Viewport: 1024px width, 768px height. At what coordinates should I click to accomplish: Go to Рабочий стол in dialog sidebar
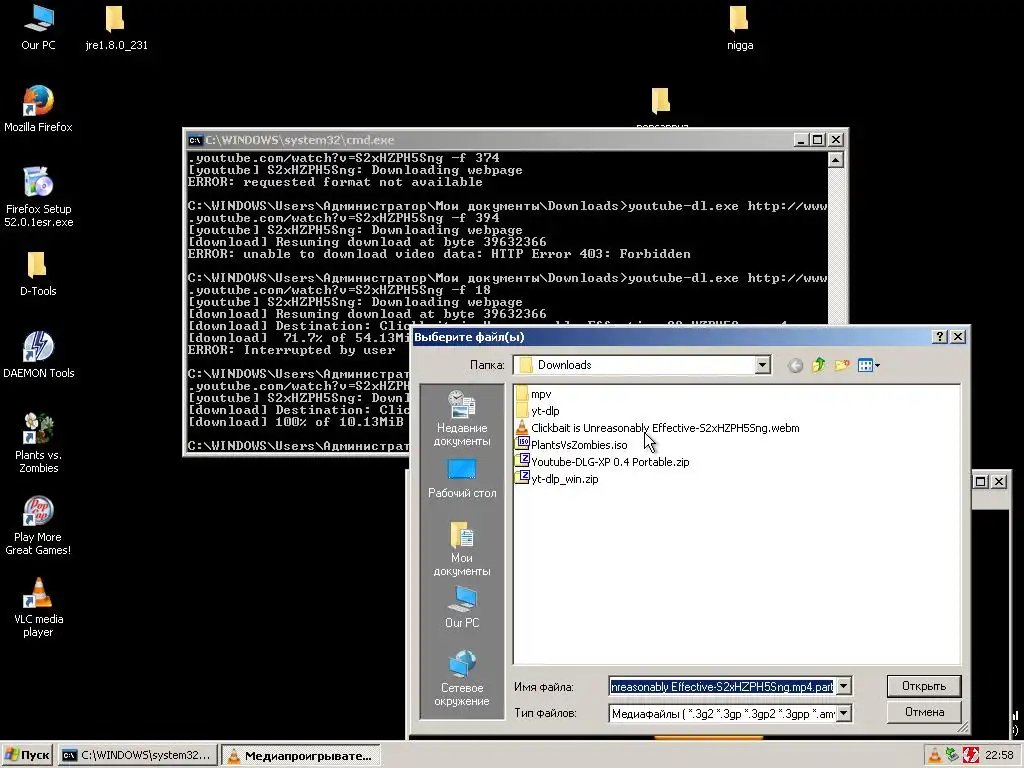click(x=462, y=479)
